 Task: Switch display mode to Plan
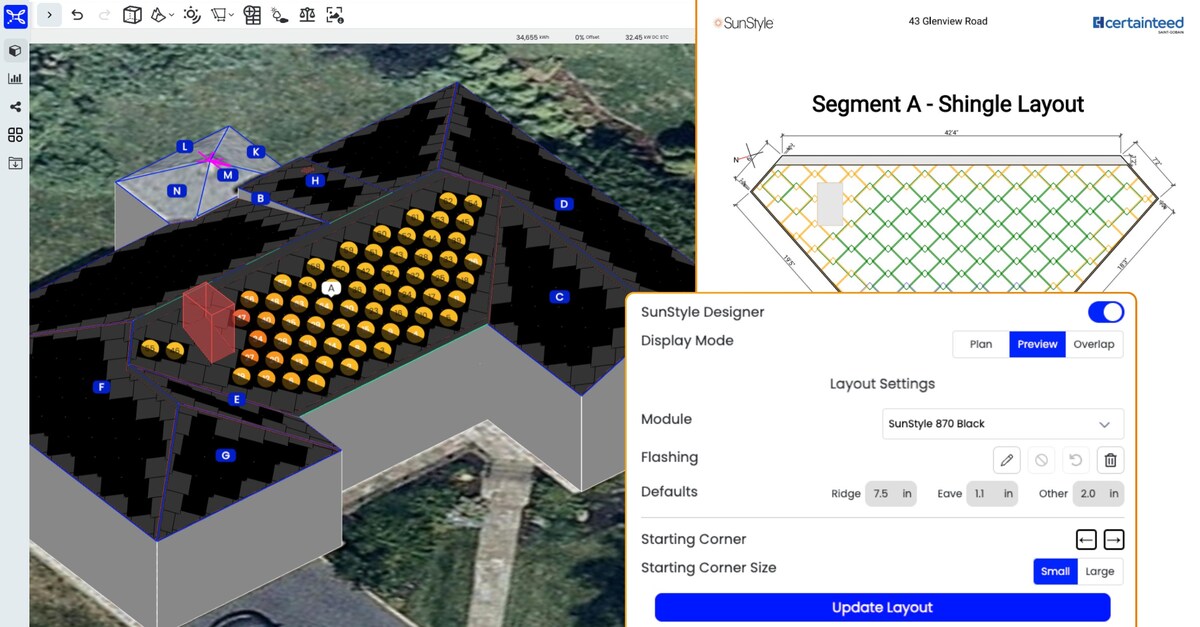(x=981, y=344)
